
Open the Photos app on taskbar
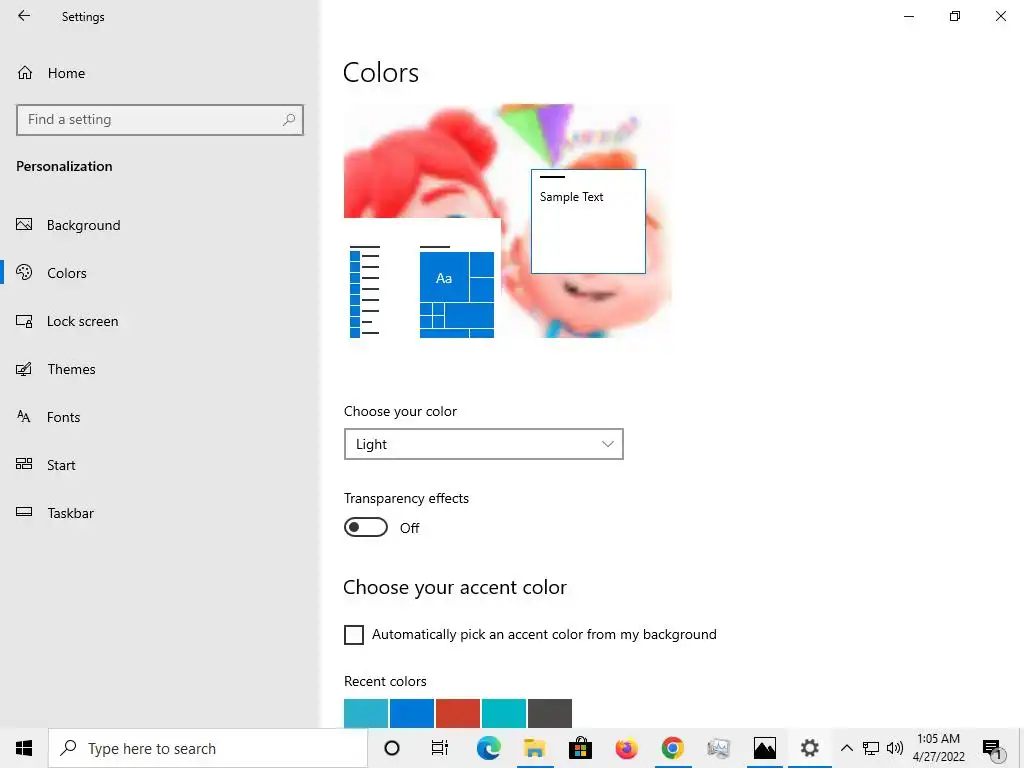pyautogui.click(x=764, y=748)
